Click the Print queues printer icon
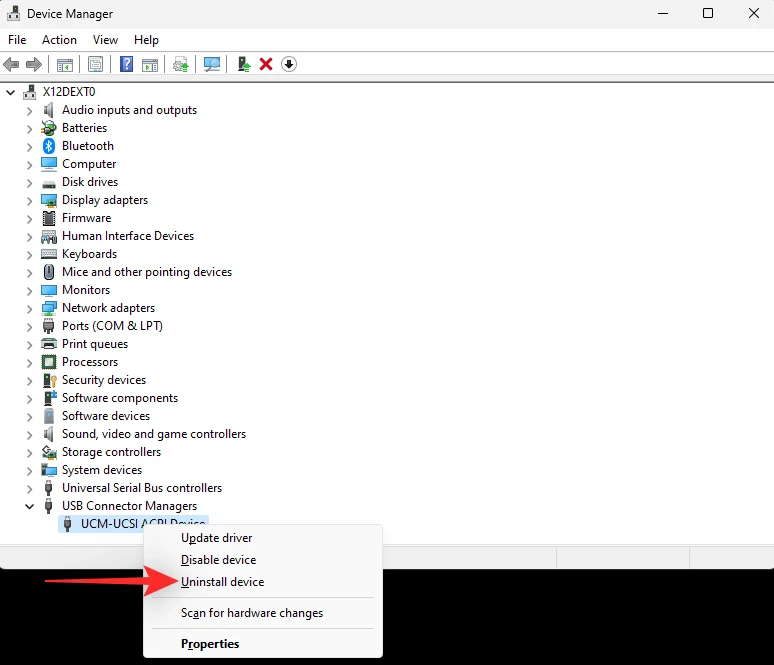Viewport: 774px width, 665px height. click(x=49, y=344)
